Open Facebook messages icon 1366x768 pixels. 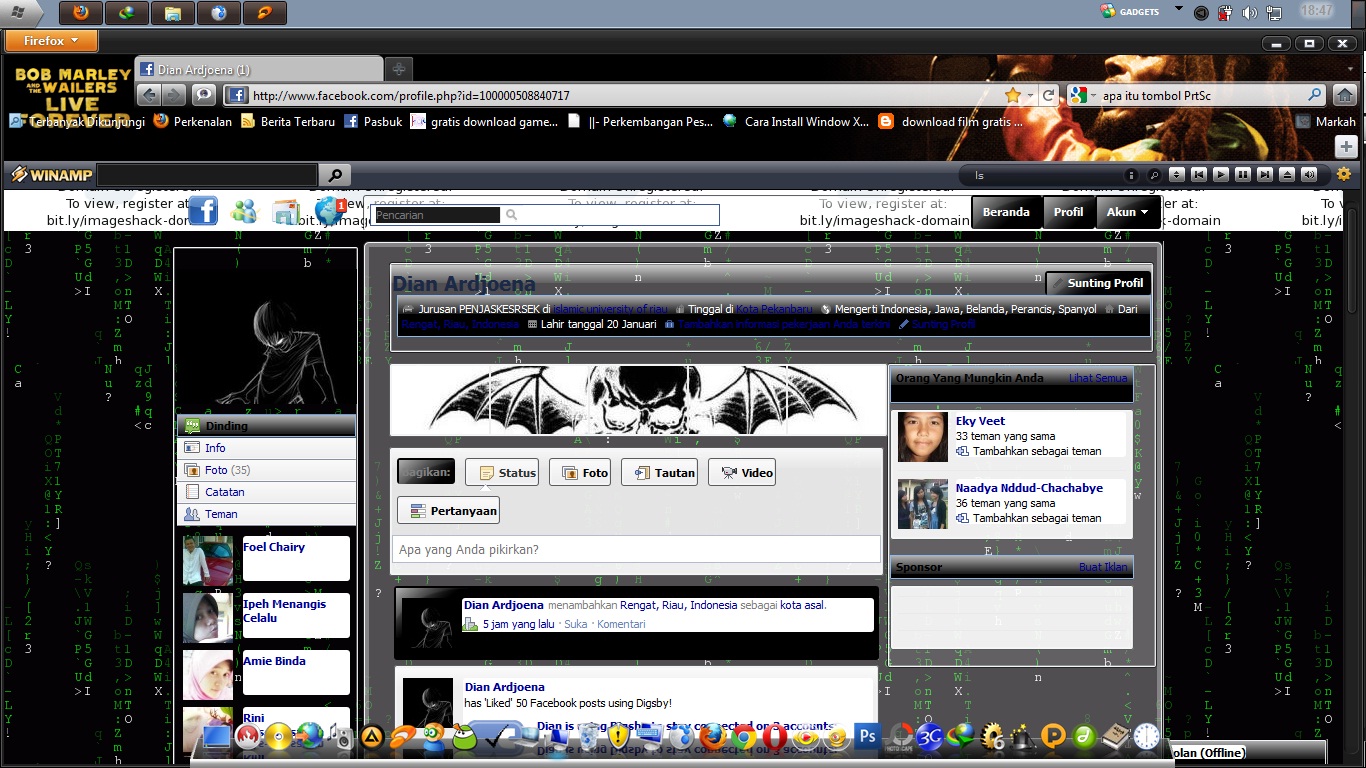[286, 211]
